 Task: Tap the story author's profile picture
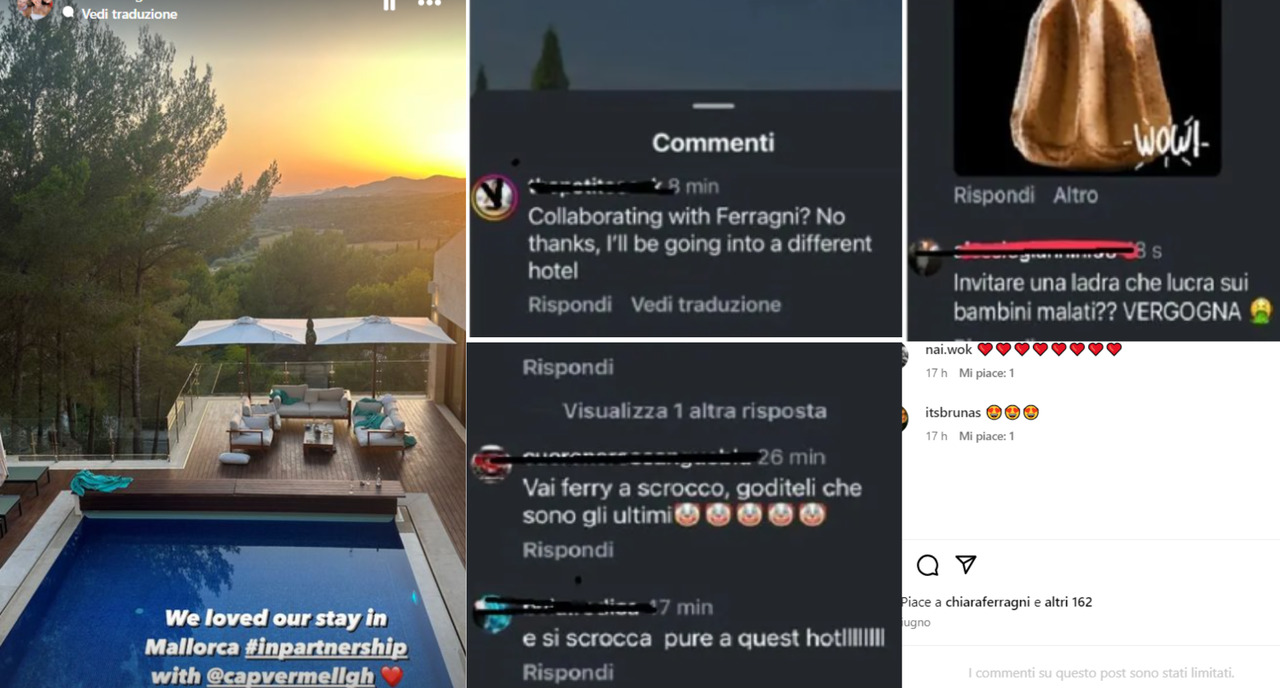(34, 8)
